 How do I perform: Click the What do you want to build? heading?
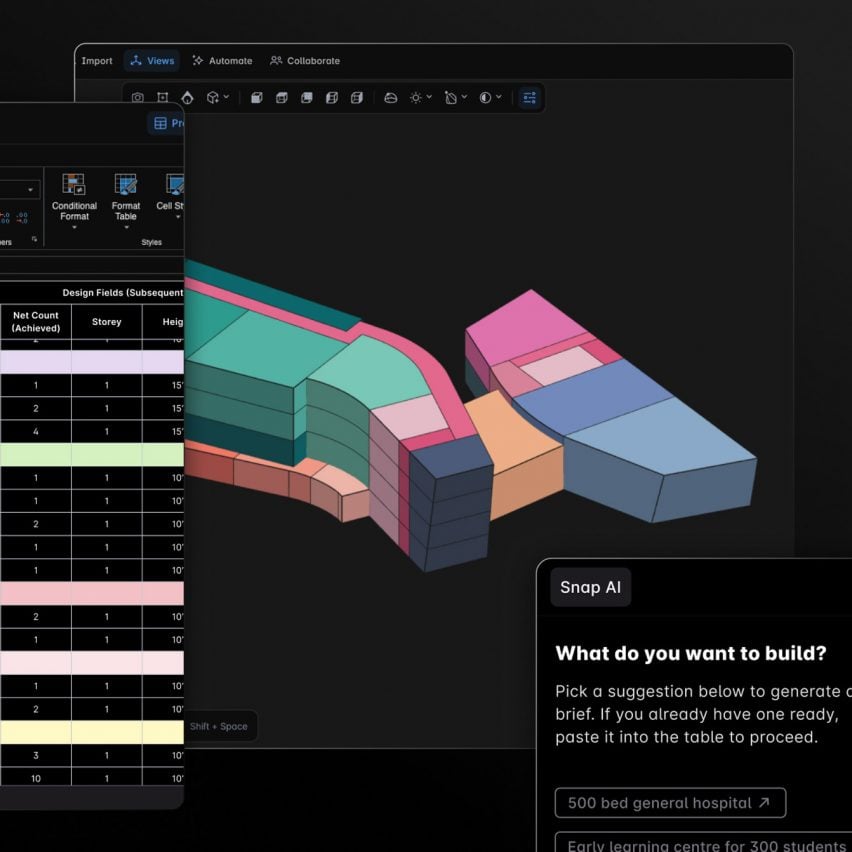coord(691,653)
